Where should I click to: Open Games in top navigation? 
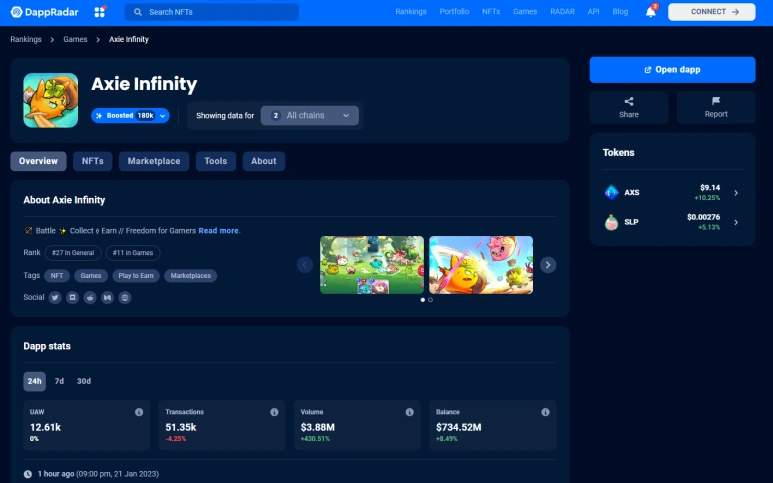pos(525,11)
